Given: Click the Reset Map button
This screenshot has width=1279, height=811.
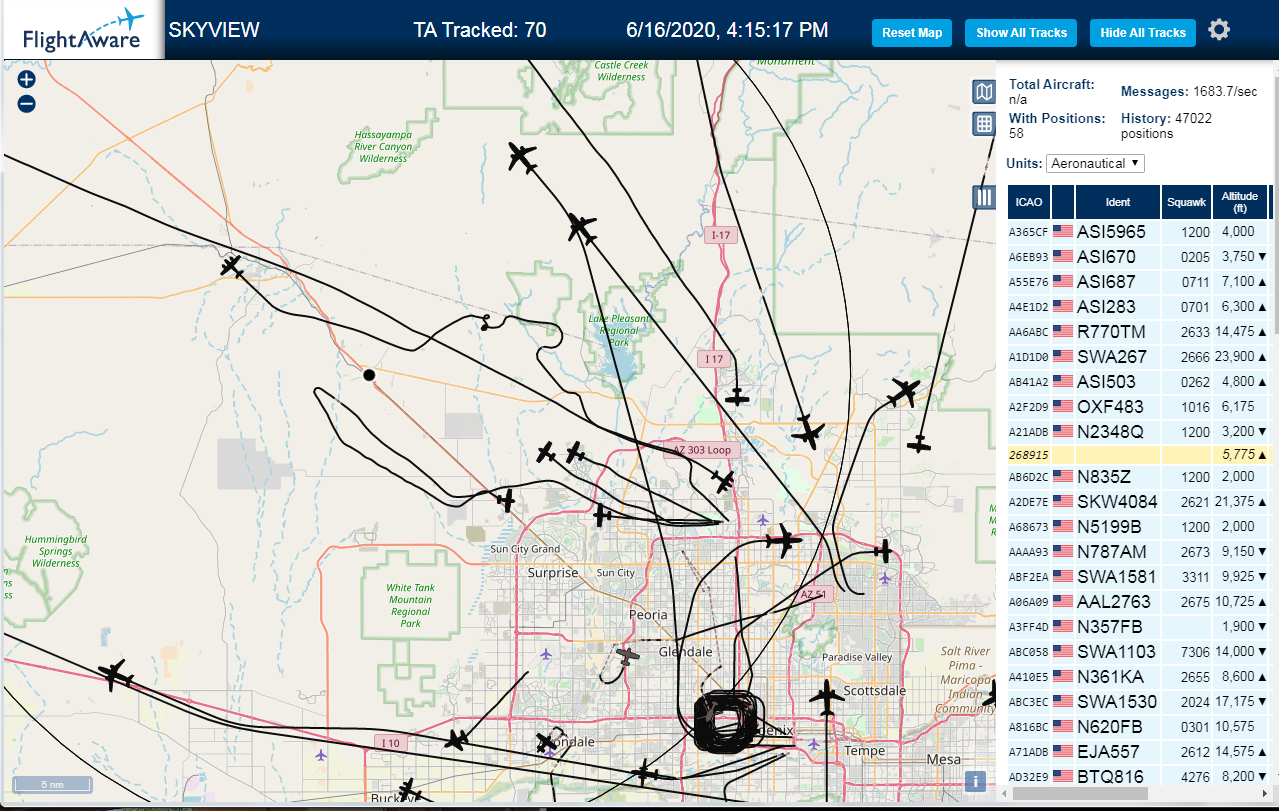Looking at the screenshot, I should pyautogui.click(x=912, y=33).
